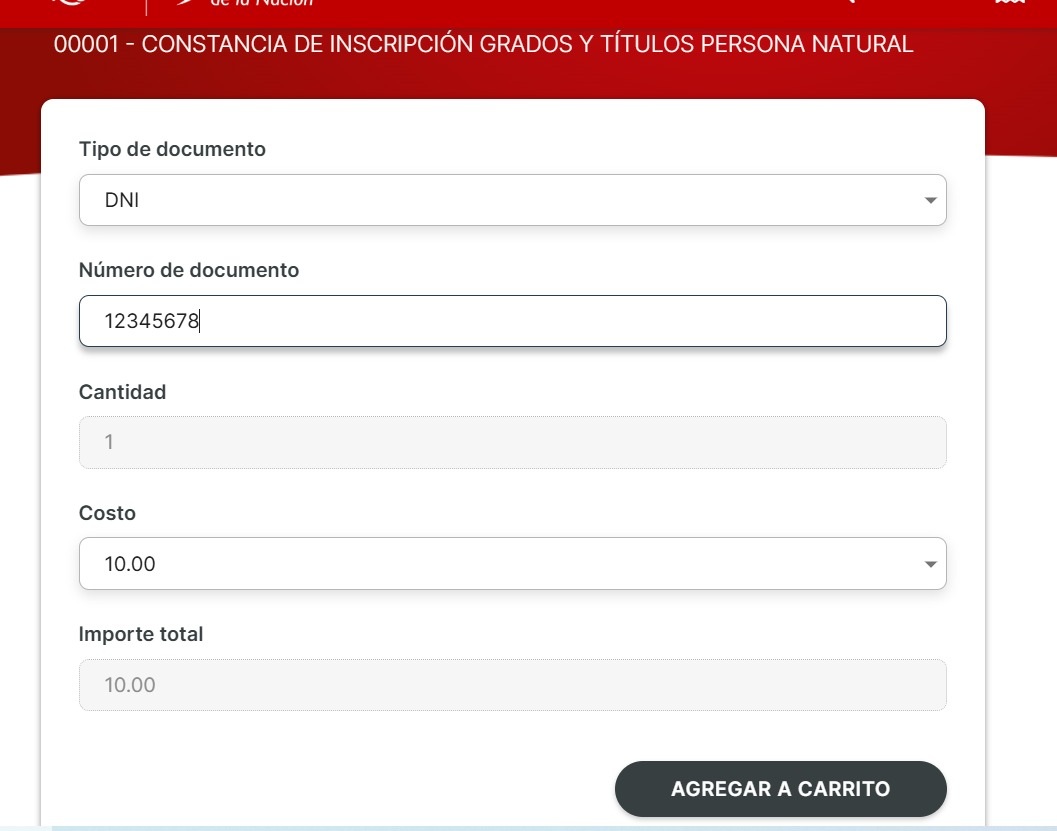Image resolution: width=1057 pixels, height=831 pixels.
Task: Click the Tipo de documento label
Action: [x=172, y=148]
